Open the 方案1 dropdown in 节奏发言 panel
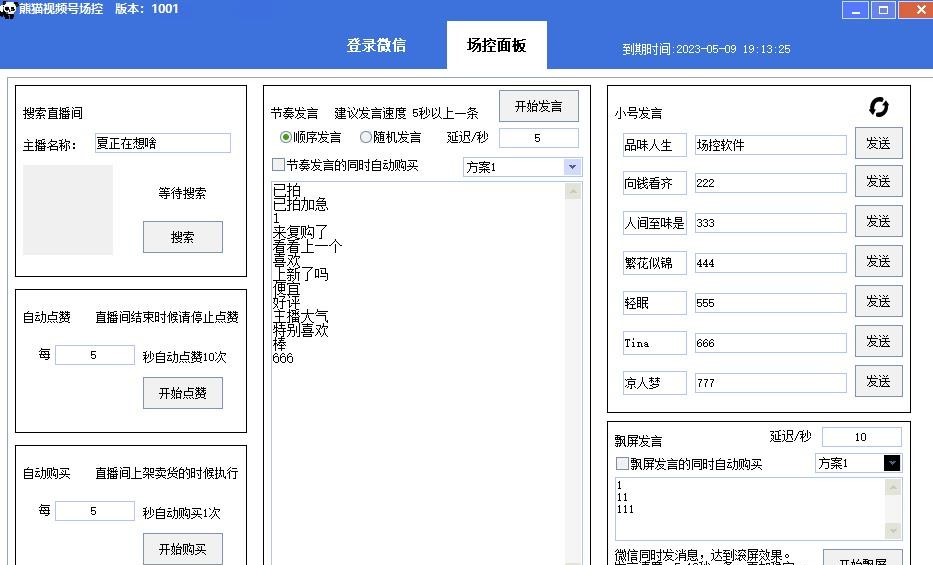Viewport: 933px width, 588px height. point(572,167)
